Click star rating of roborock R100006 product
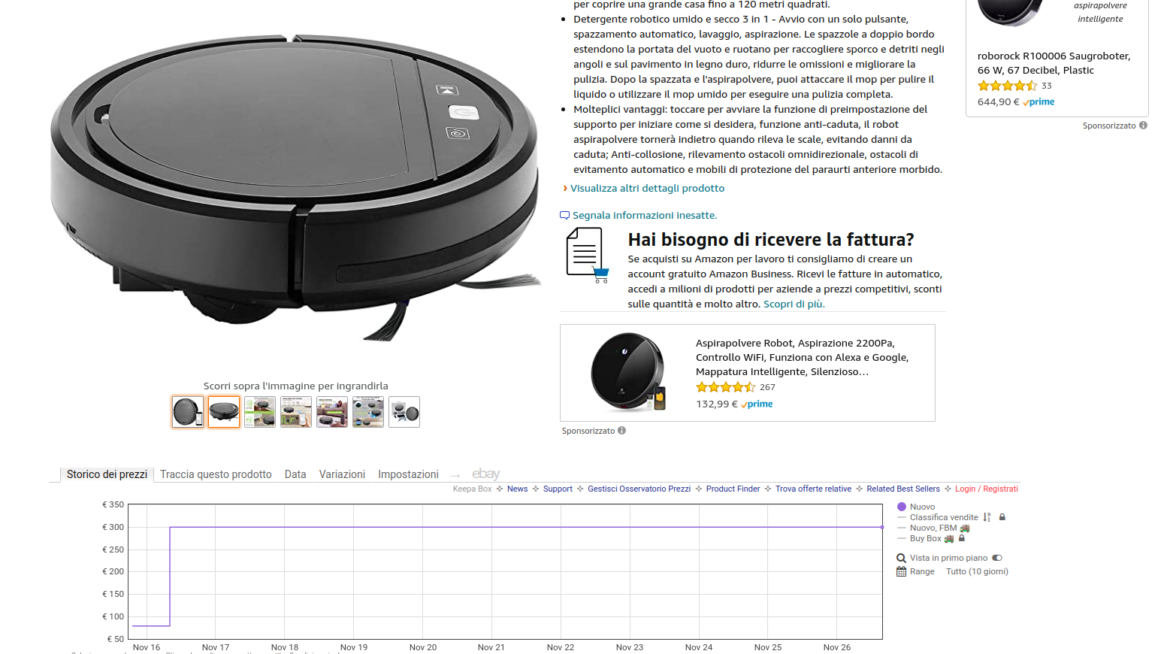The width and height of the screenshot is (1170, 654). (1007, 86)
